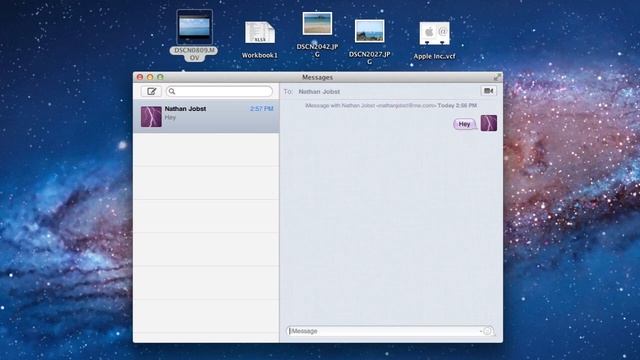
Task: Click the sender avatar beside Hey
Action: pyautogui.click(x=489, y=123)
